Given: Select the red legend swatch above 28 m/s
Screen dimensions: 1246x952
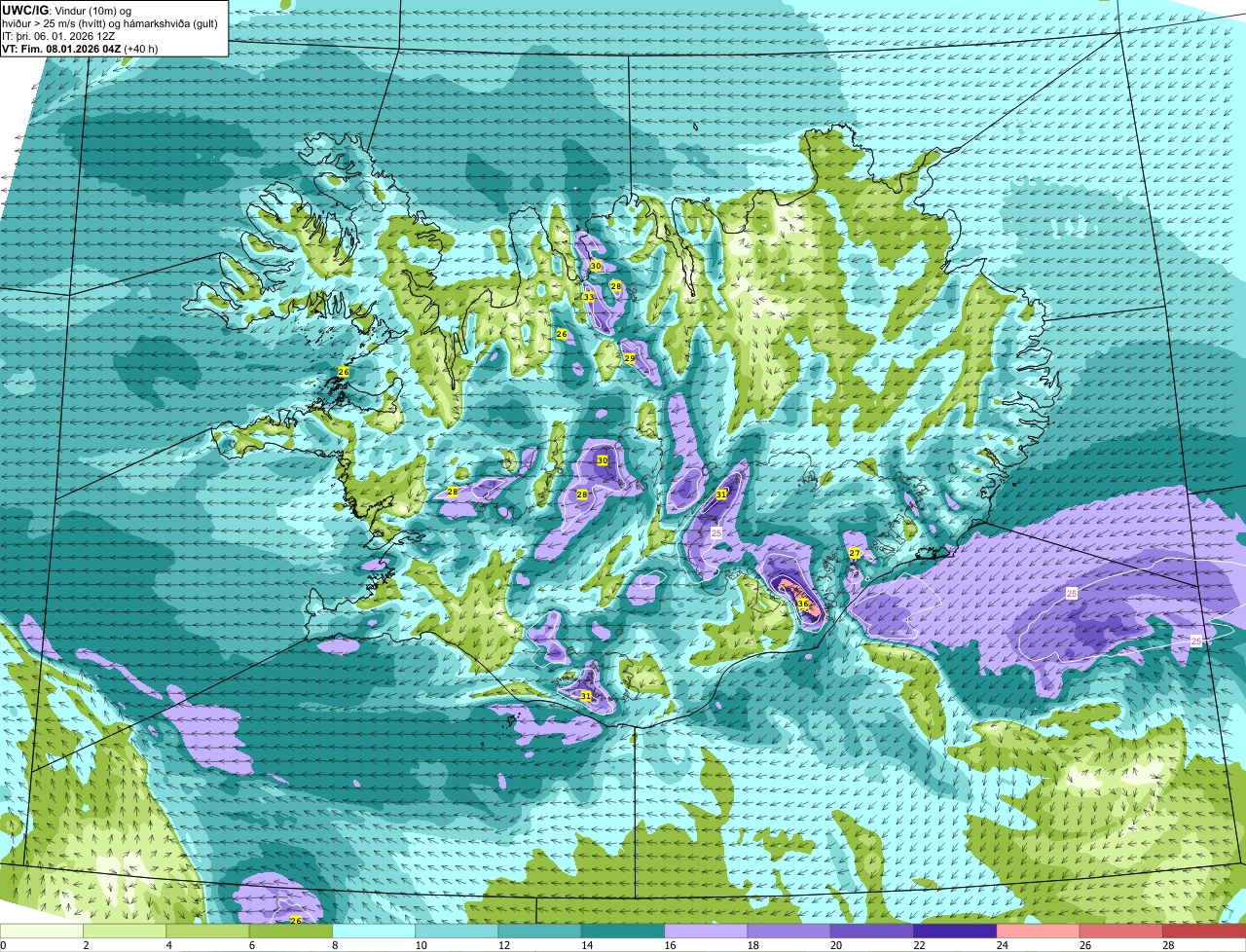Looking at the screenshot, I should pyautogui.click(x=1205, y=932).
